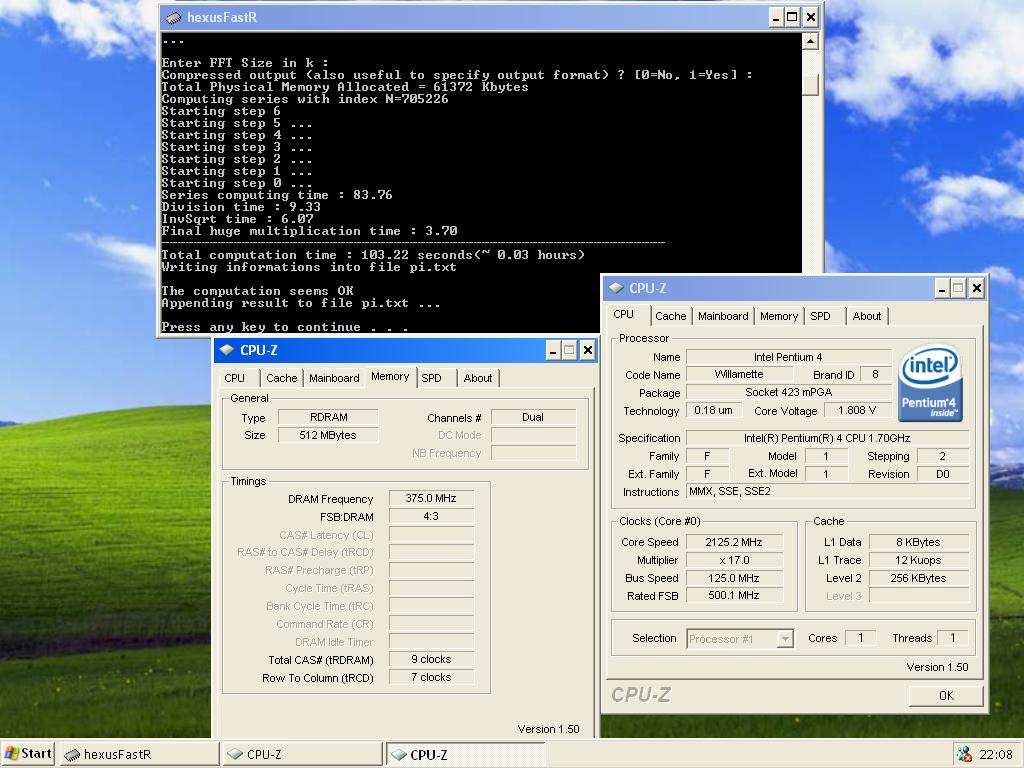Expand the Processor #1 selection dropdown
Screen dimensions: 1024x768
tap(786, 639)
